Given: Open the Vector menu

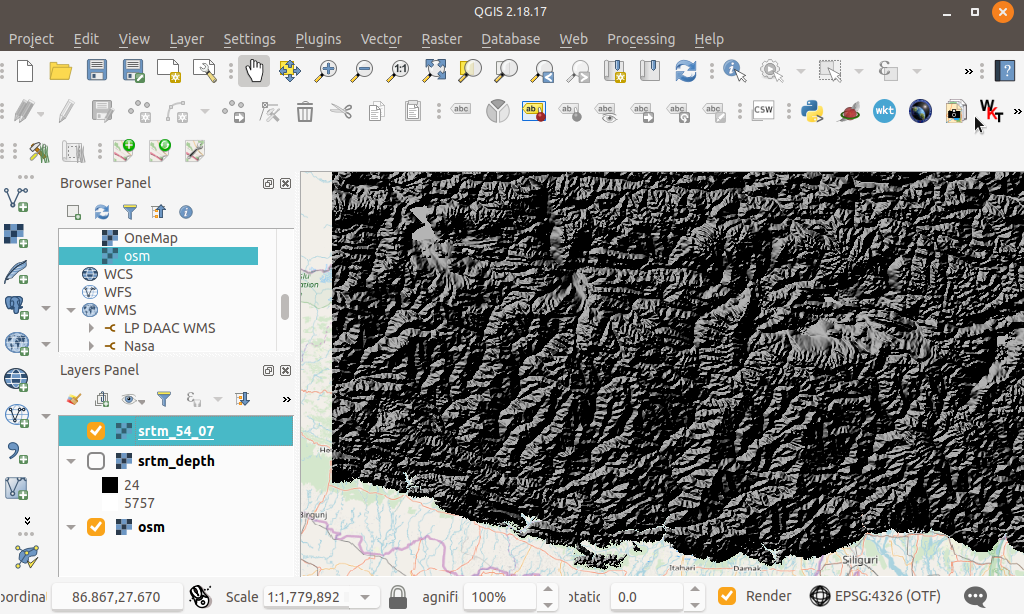Looking at the screenshot, I should 381,39.
